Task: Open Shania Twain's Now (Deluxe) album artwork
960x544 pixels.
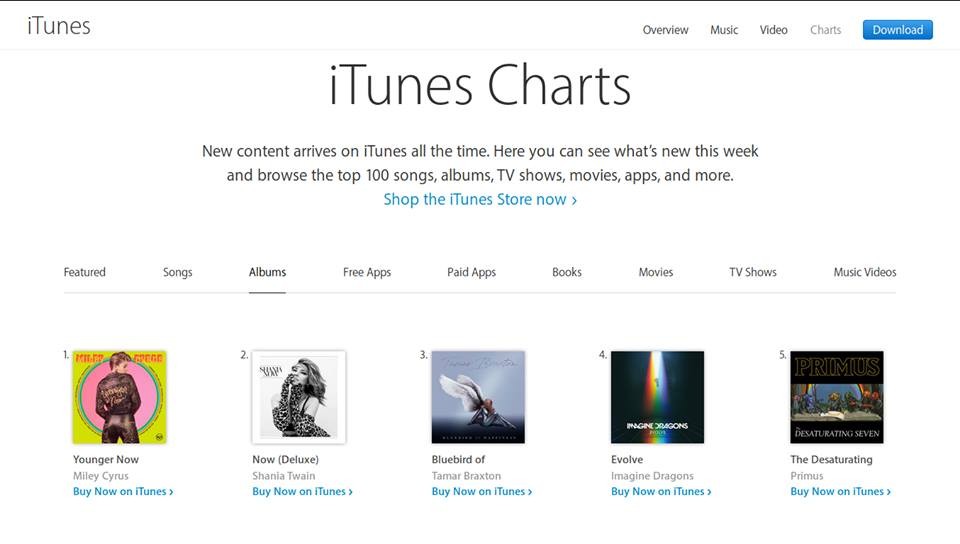Action: 299,397
